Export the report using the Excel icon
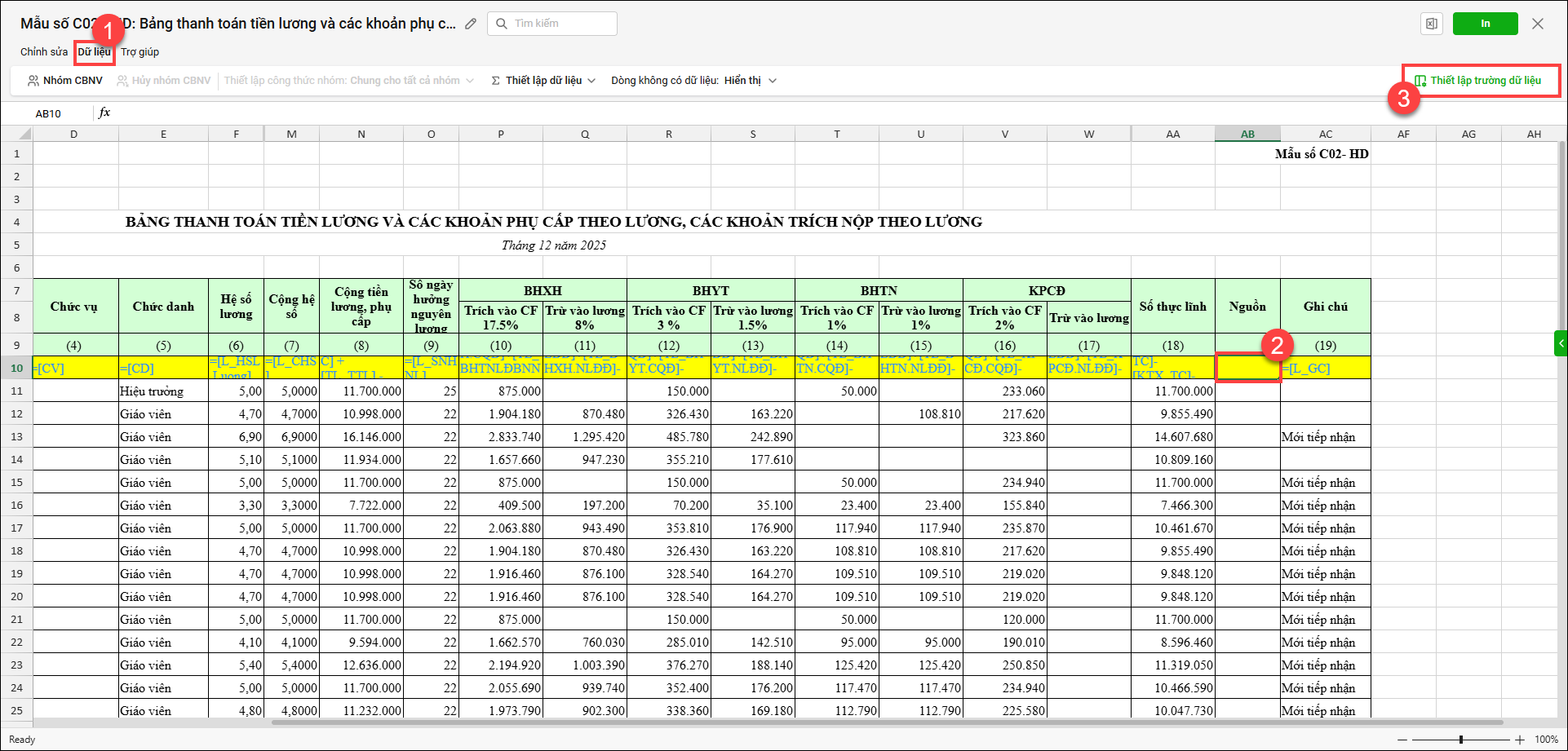The width and height of the screenshot is (1568, 751). coord(1432,24)
